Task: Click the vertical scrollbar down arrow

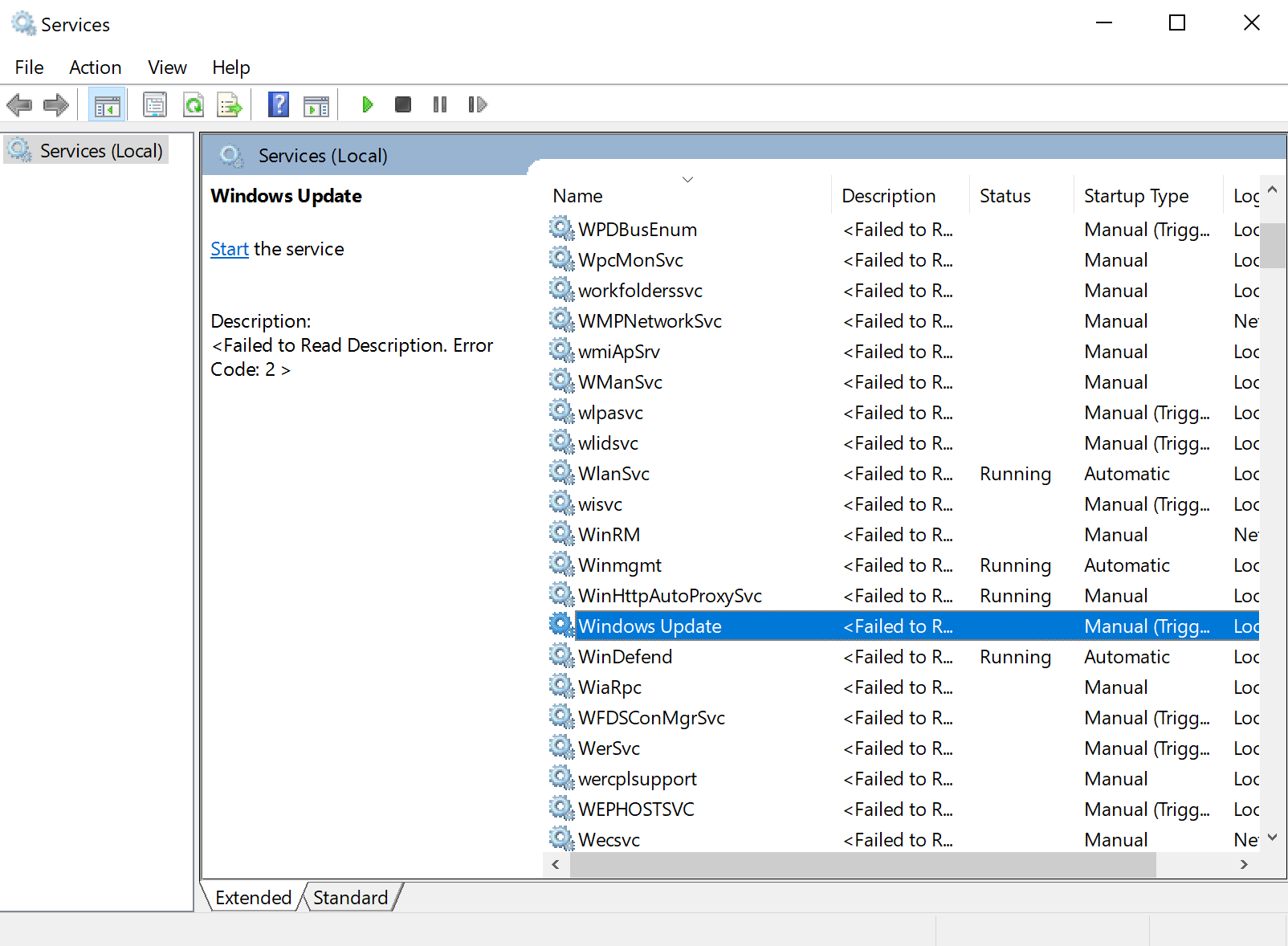Action: tap(1273, 838)
